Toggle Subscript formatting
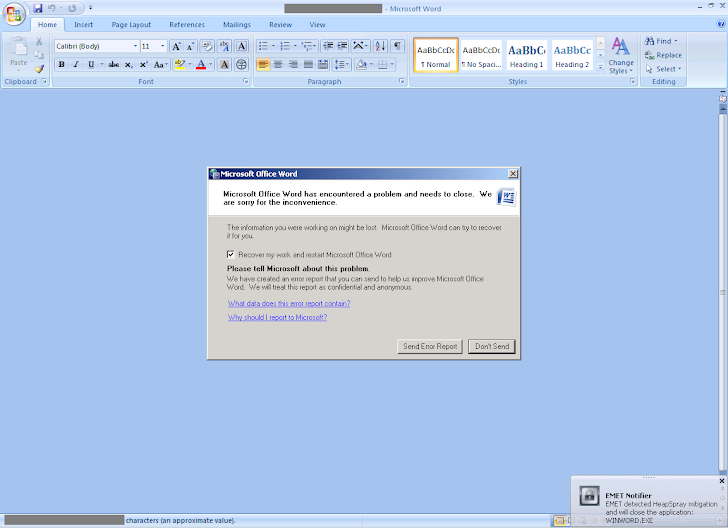This screenshot has height=528, width=728. tap(129, 65)
